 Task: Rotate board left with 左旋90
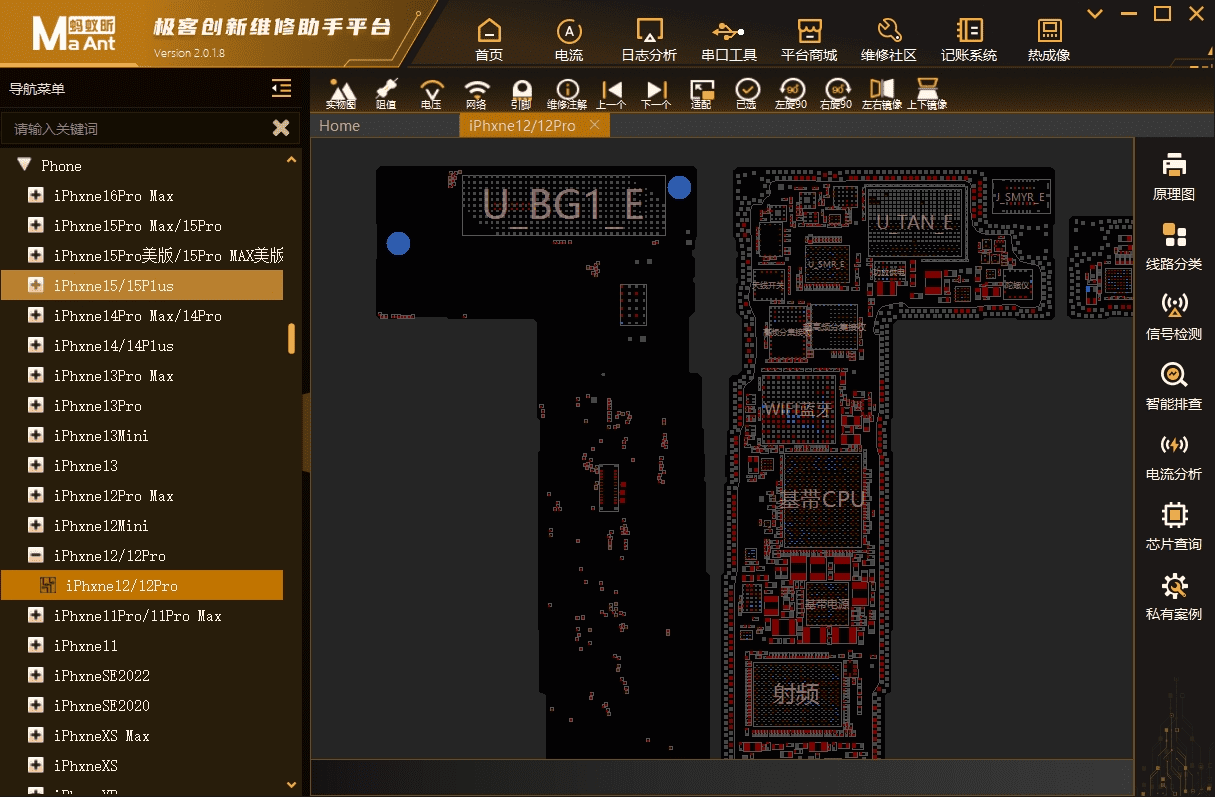791,94
